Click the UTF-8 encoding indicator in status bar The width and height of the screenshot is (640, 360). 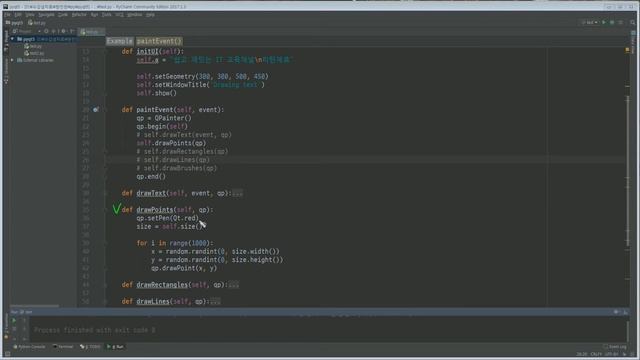point(611,354)
